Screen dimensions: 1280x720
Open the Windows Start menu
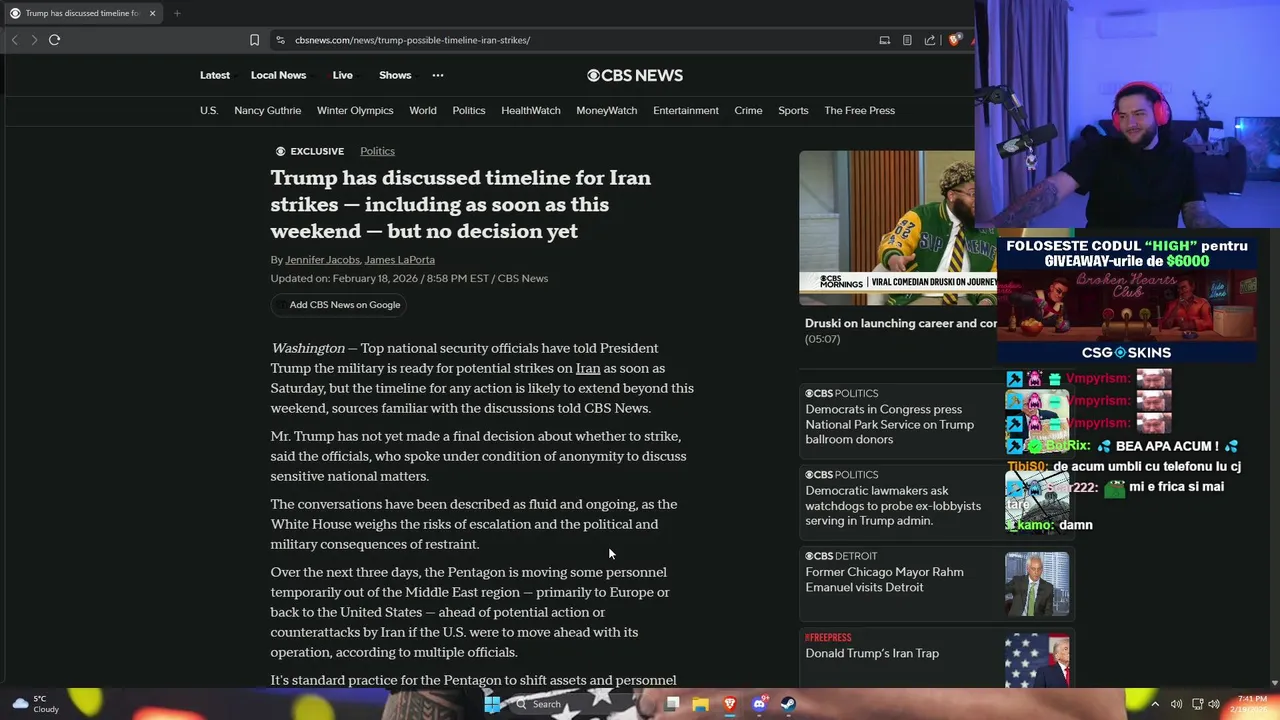[491, 704]
